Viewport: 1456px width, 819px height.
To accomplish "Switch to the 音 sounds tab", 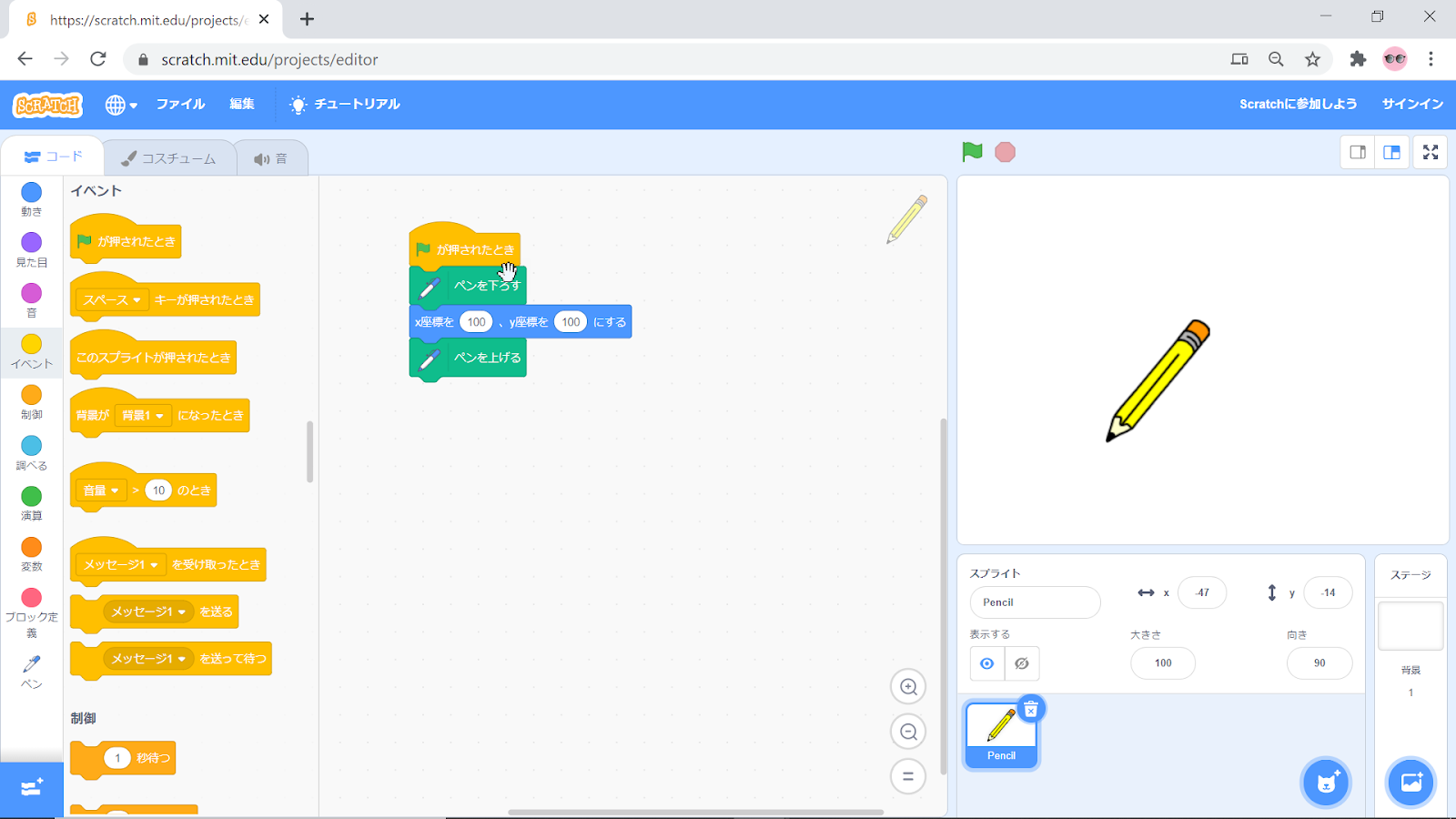I will [x=270, y=158].
